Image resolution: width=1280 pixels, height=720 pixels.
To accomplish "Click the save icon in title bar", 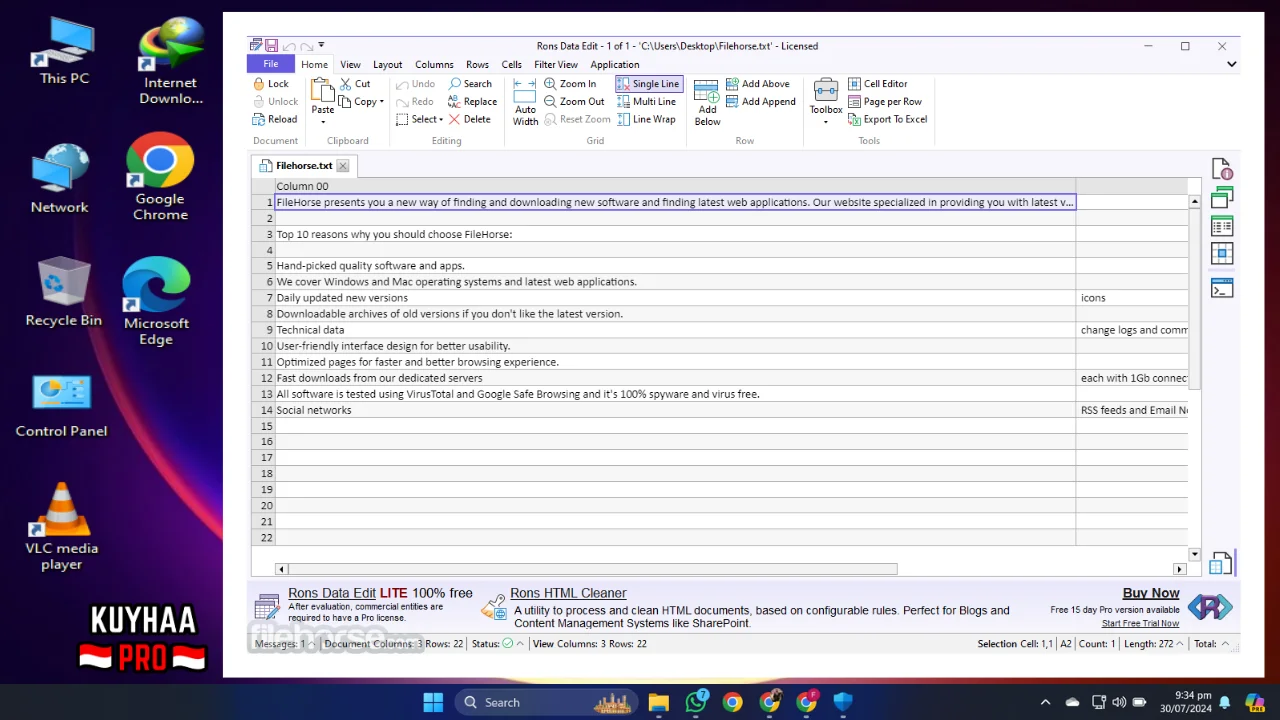I will pos(272,46).
